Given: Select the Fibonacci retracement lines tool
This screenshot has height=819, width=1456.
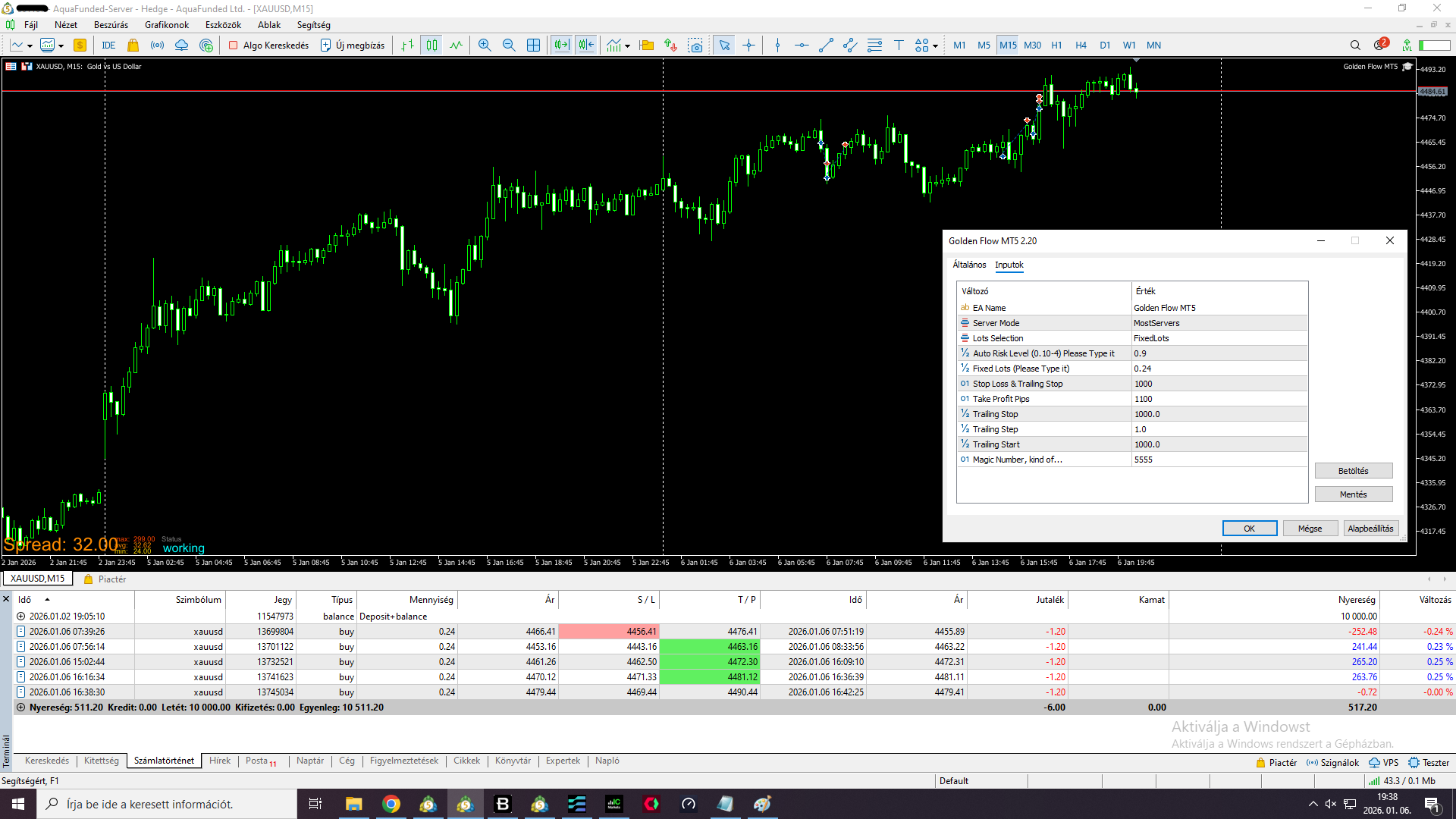Looking at the screenshot, I should [x=874, y=45].
